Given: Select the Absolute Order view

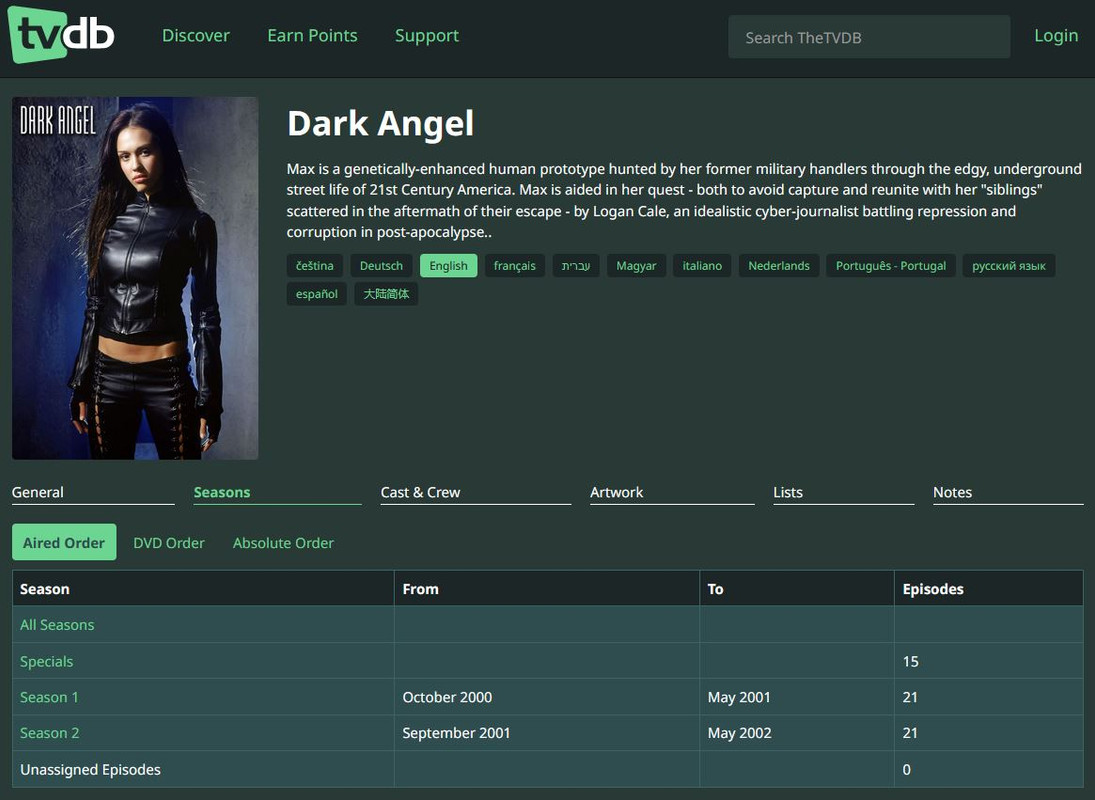Looking at the screenshot, I should click(283, 542).
